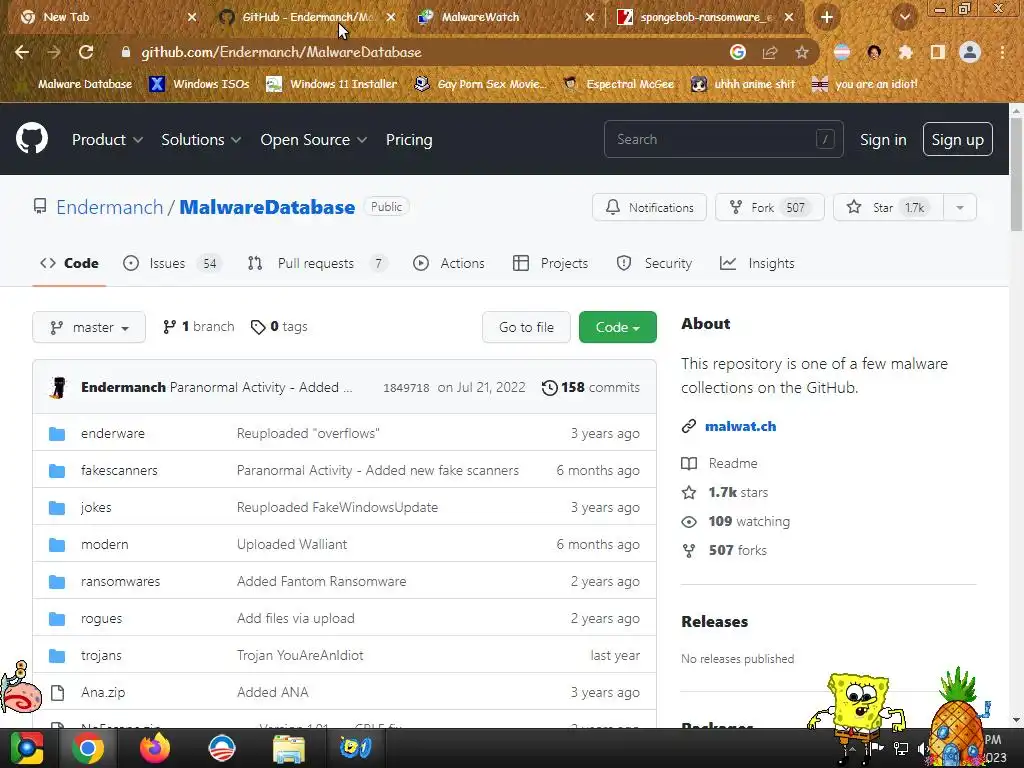Viewport: 1024px width, 768px height.
Task: Open File Explorer from the taskbar
Action: click(x=289, y=748)
